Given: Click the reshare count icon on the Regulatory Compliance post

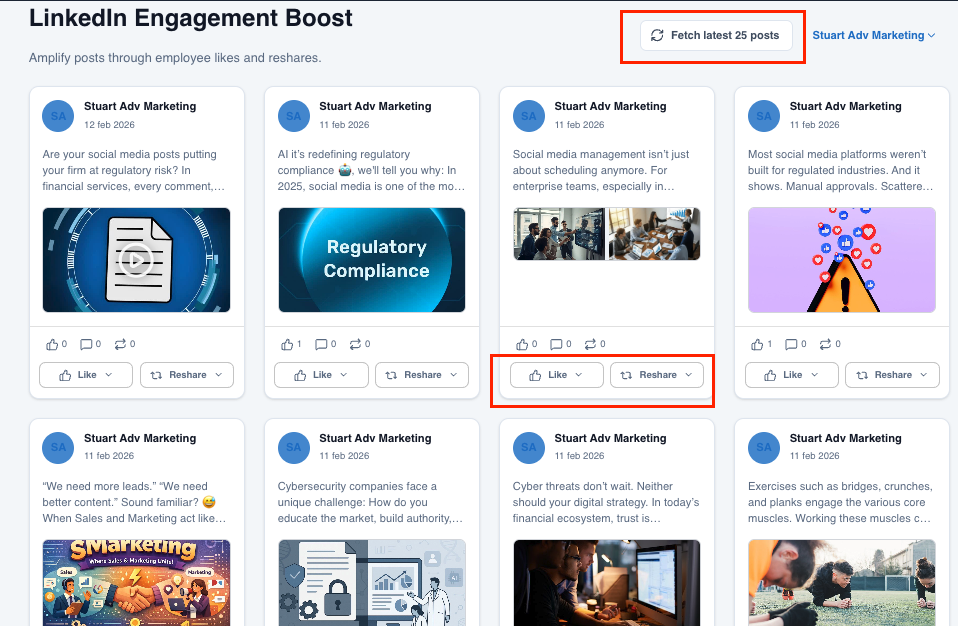Looking at the screenshot, I should (x=355, y=343).
